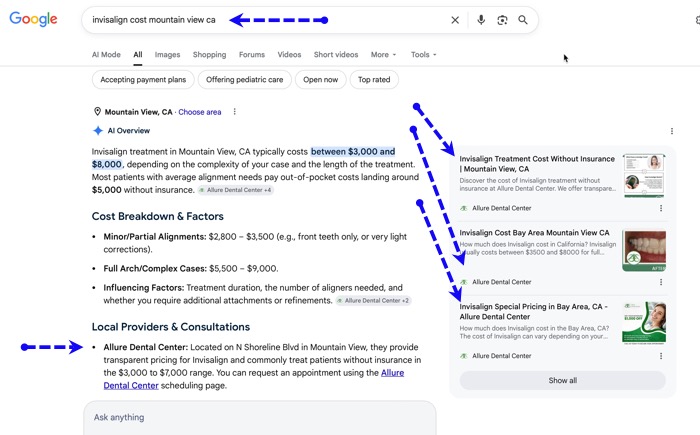Open three-dot menu next to Choose area
This screenshot has width=700, height=435.
click(234, 112)
